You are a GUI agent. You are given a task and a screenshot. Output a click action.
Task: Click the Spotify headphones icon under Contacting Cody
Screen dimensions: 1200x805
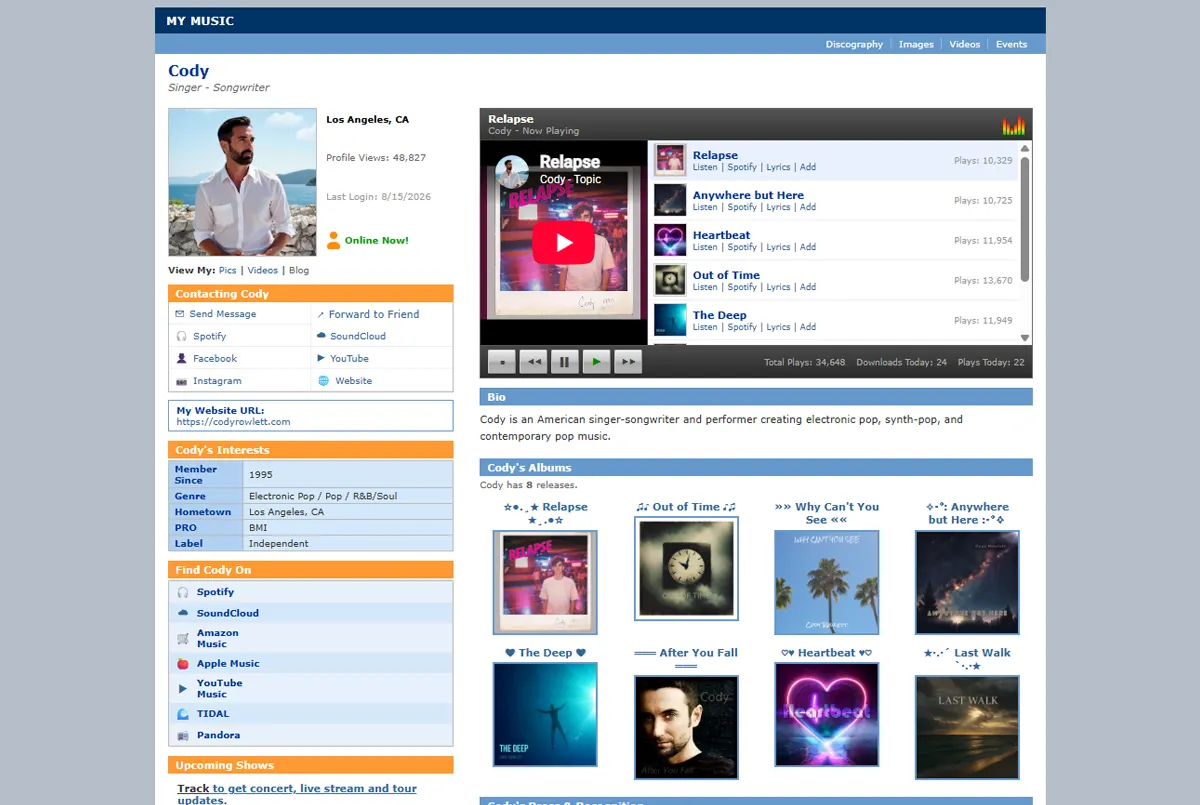pos(182,336)
